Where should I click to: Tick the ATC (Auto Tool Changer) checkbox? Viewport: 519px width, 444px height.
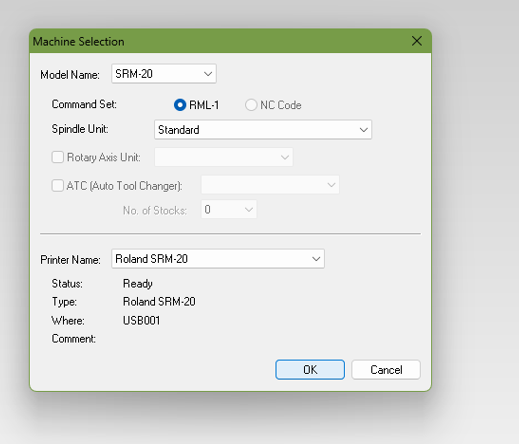58,185
